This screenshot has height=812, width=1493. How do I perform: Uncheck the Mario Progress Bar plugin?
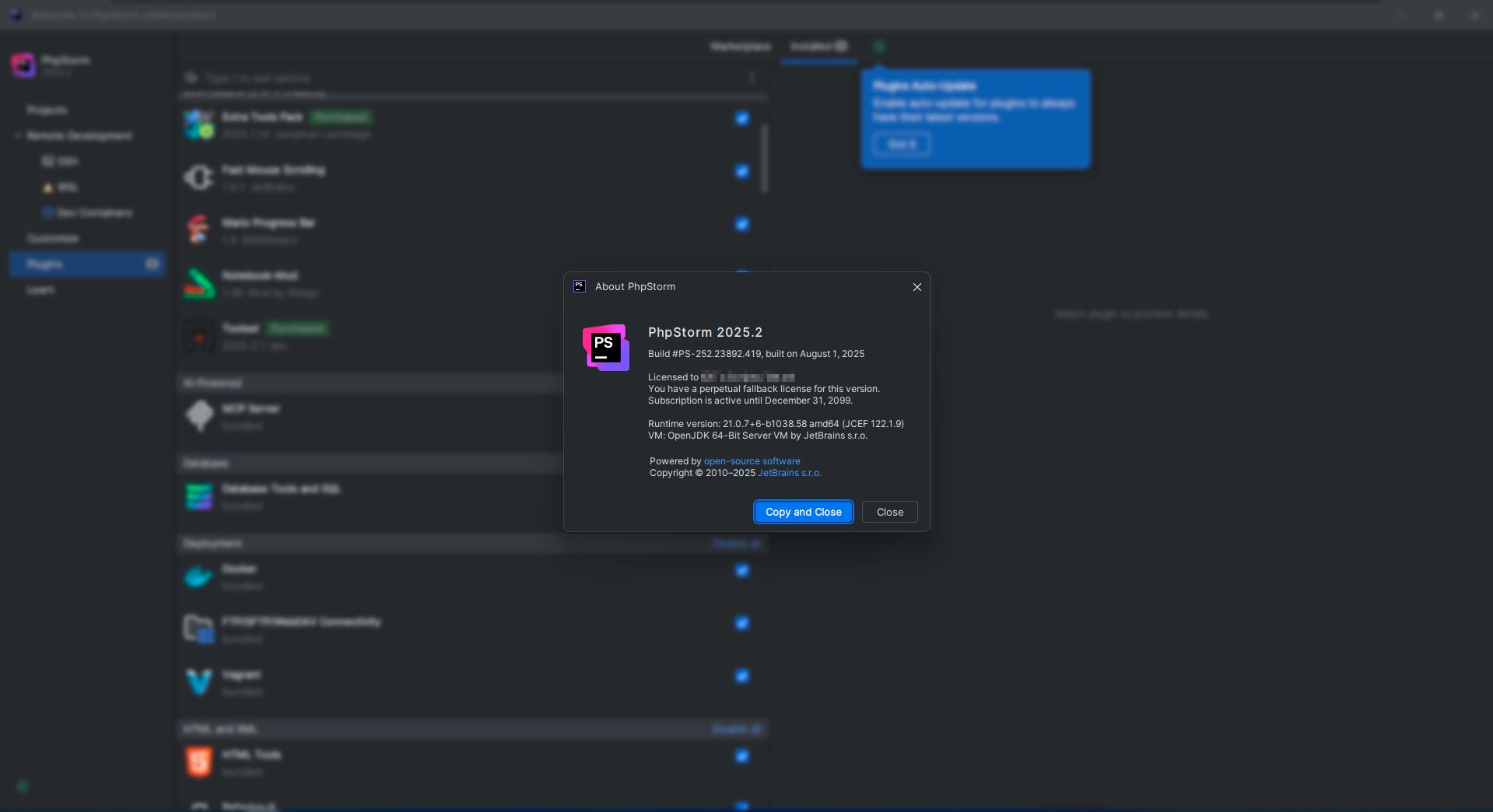(742, 224)
